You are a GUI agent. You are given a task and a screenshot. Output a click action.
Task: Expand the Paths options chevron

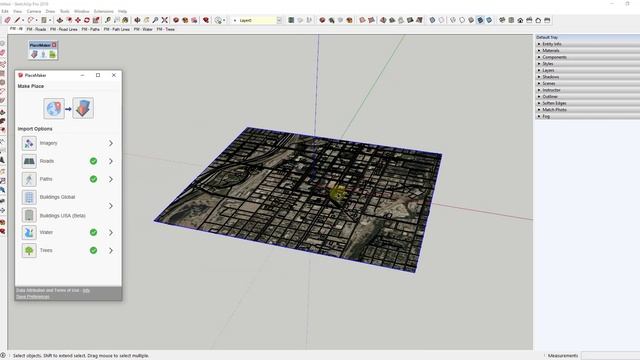pos(111,179)
